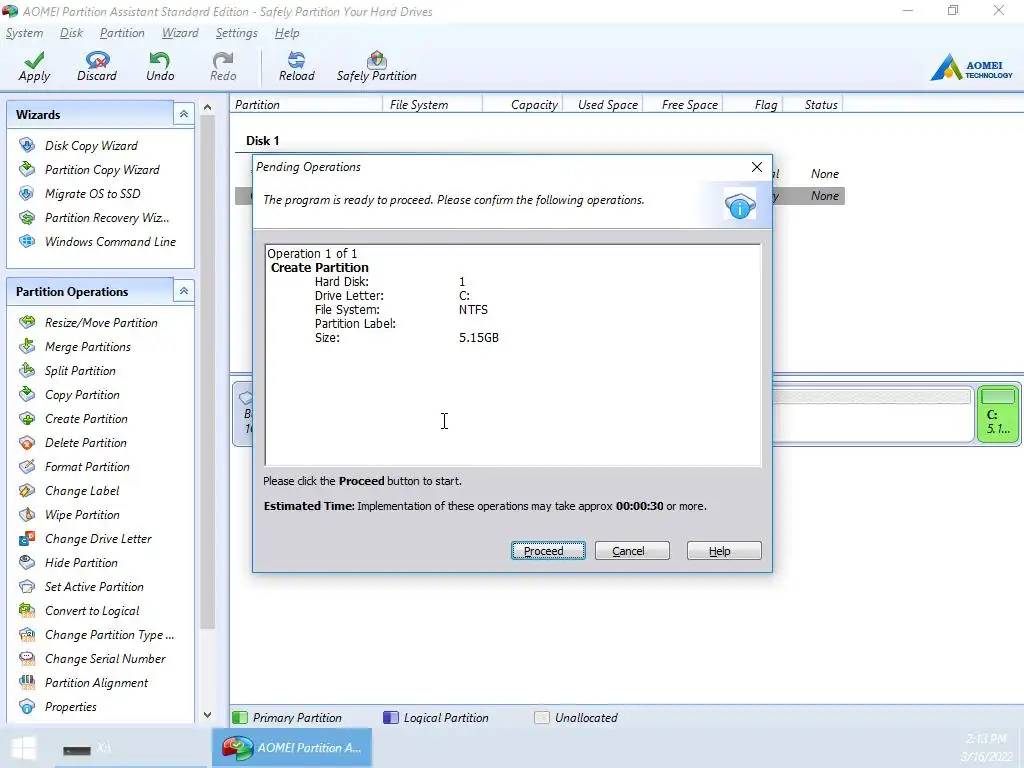Click the Resize/Move Partition icon

[x=27, y=322]
